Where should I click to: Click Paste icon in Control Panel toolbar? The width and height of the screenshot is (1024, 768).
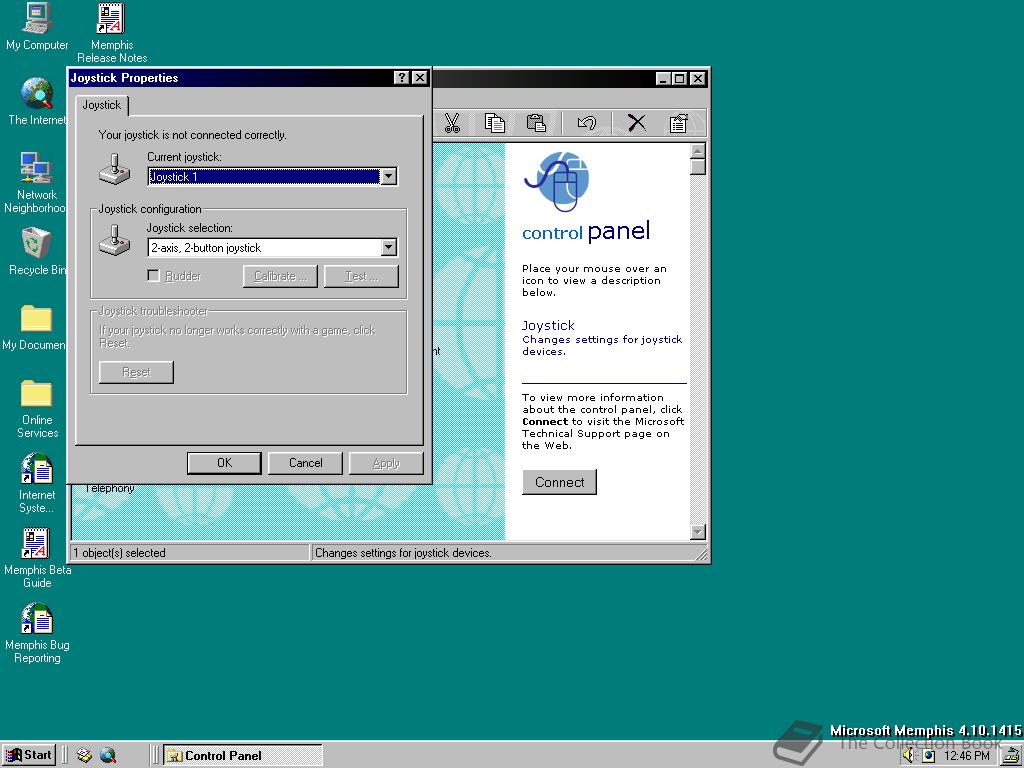click(536, 123)
